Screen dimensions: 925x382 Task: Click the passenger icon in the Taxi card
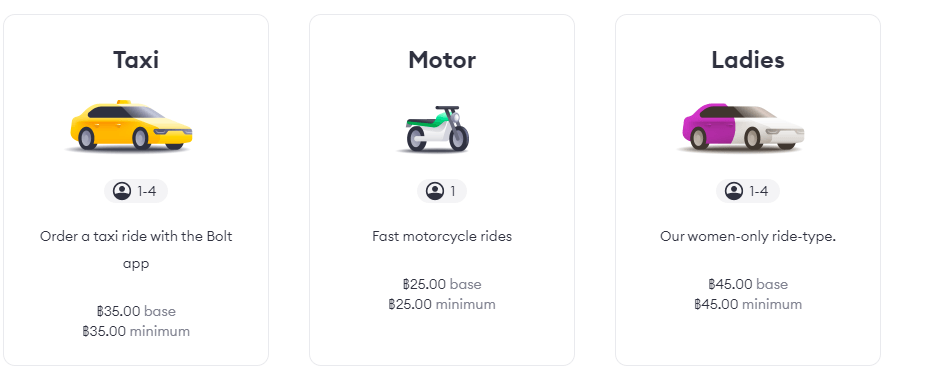[x=122, y=191]
